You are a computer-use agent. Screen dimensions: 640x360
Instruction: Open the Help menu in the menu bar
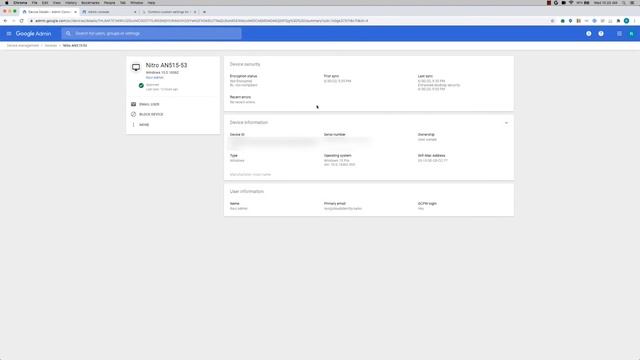click(151, 2)
